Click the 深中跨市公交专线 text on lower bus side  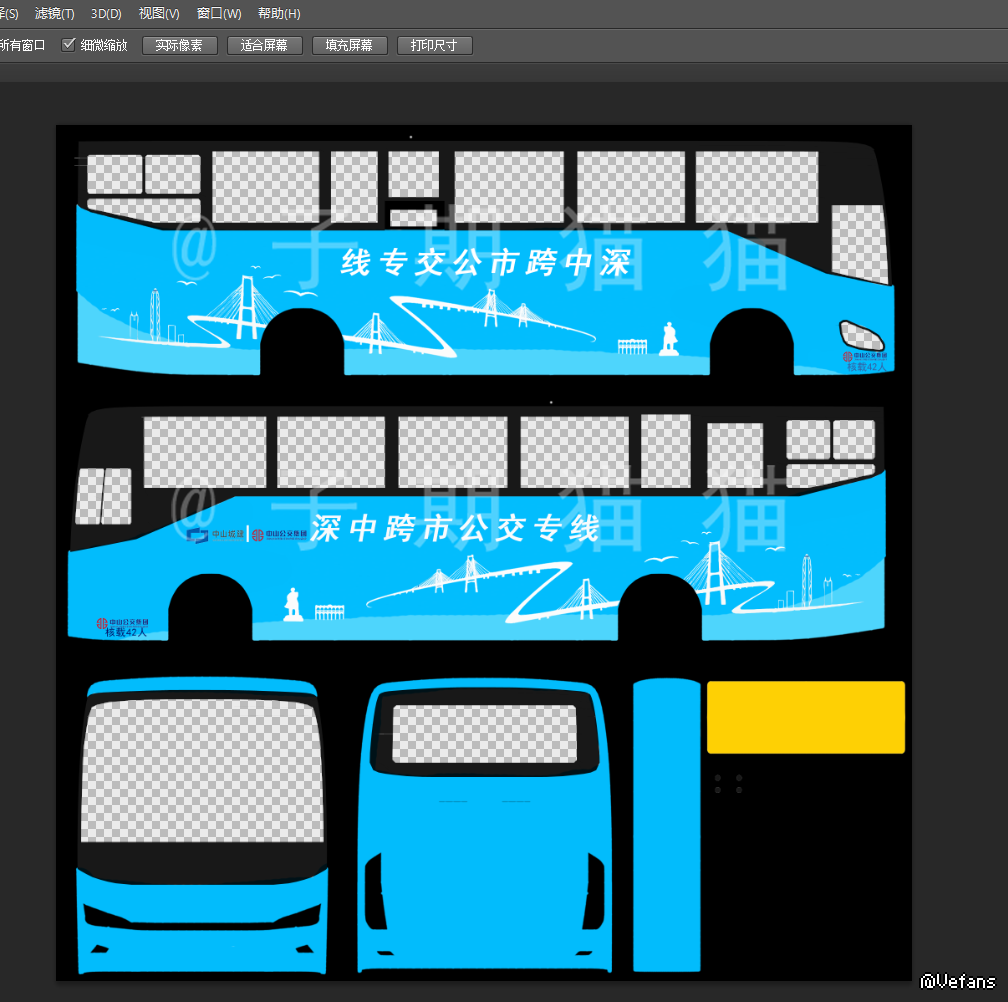455,528
